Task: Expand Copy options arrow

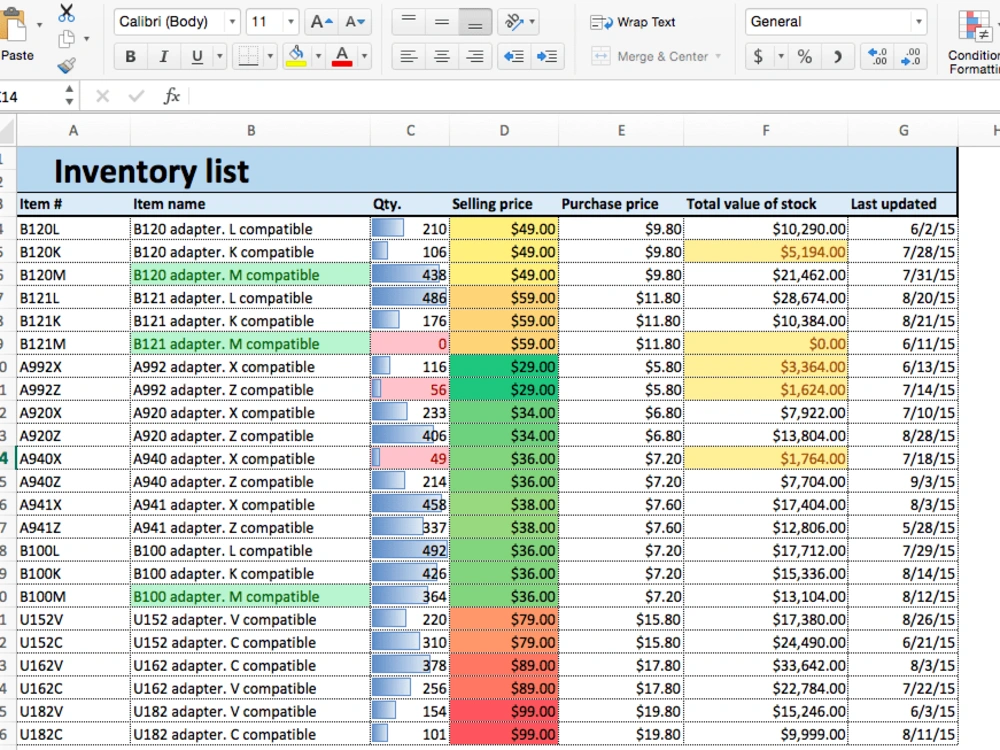Action: [x=87, y=39]
